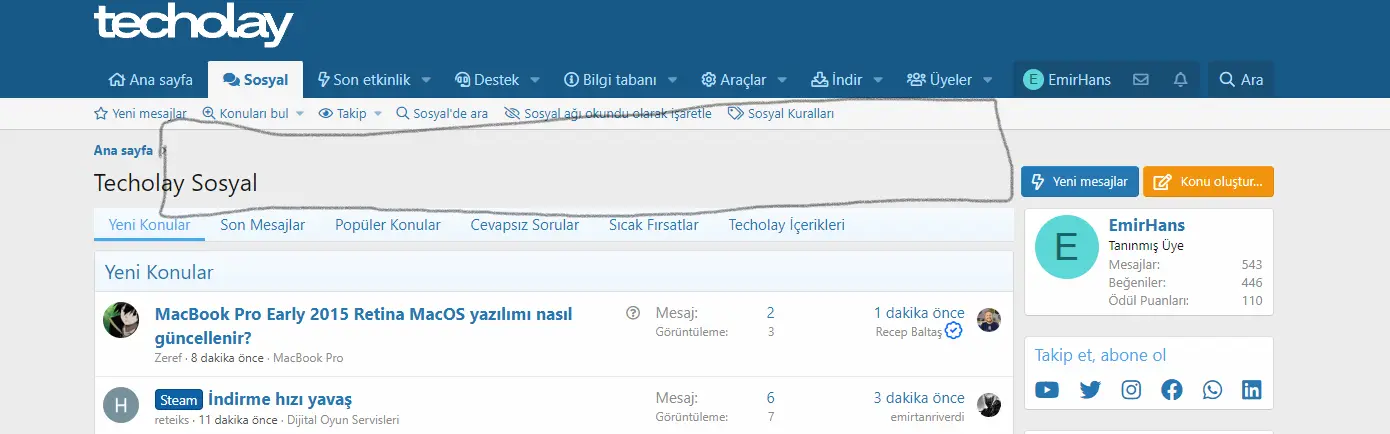
Task: Open the Facebook social icon
Action: click(1171, 390)
